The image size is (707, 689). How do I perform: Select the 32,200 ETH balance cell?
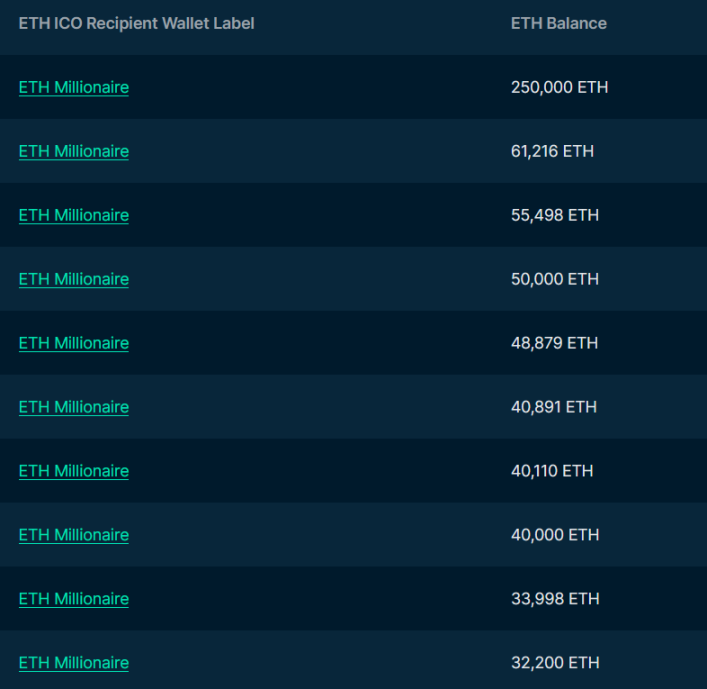[554, 663]
